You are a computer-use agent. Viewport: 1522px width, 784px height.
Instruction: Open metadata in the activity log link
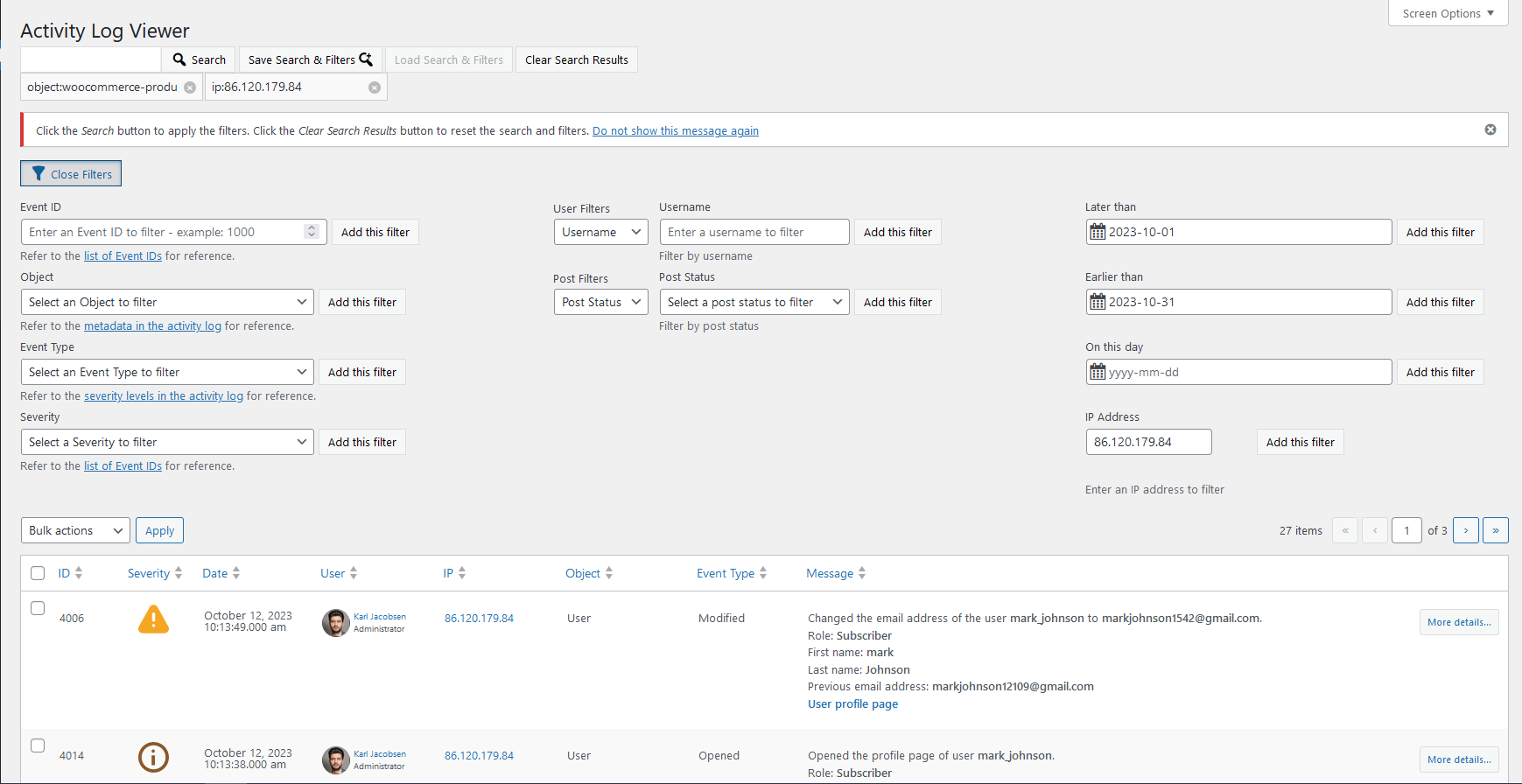152,326
